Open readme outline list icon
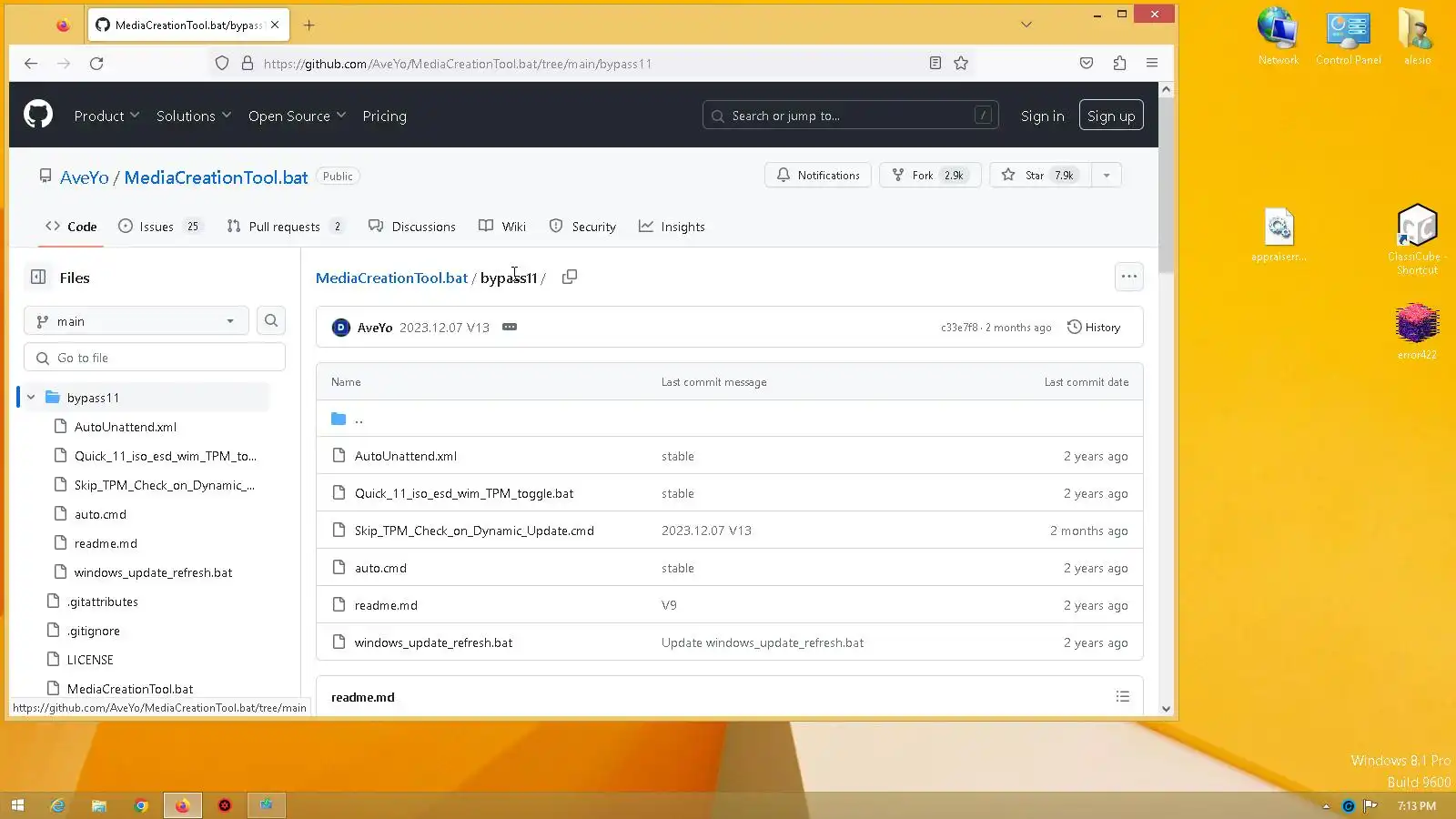Screen dimensions: 1456x819 1123,697
